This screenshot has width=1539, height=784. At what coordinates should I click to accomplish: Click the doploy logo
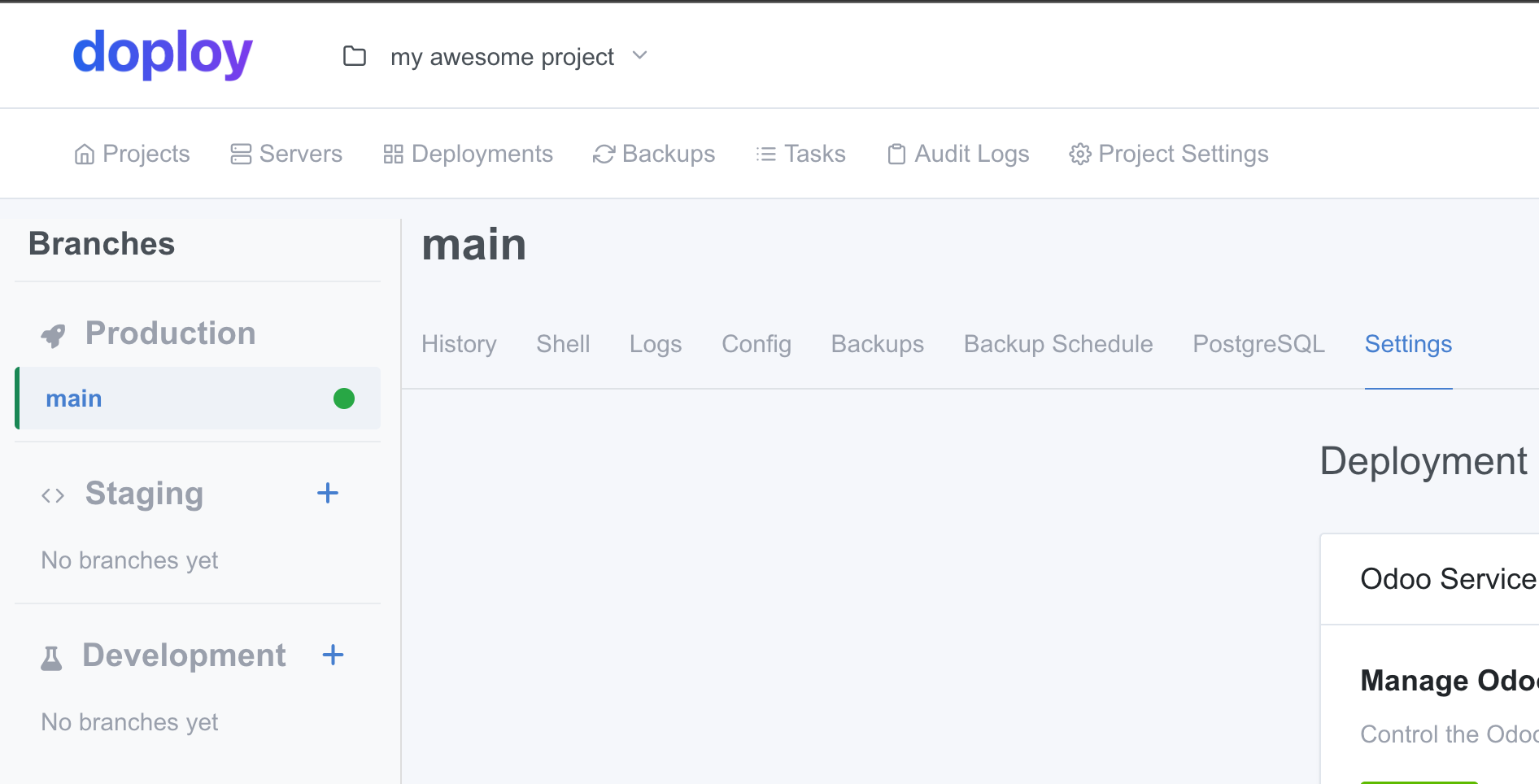point(162,54)
